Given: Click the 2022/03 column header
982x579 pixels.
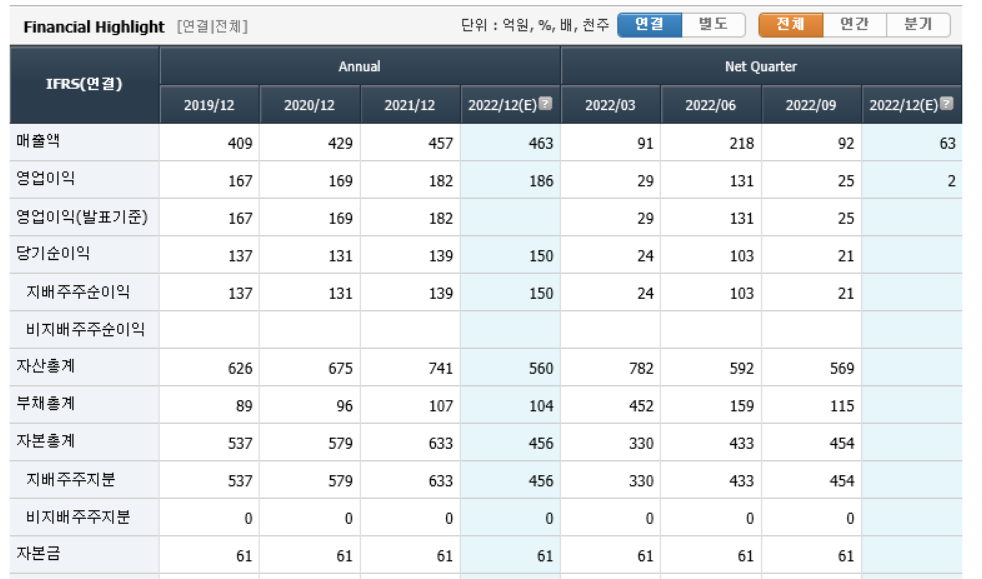Looking at the screenshot, I should tap(610, 105).
